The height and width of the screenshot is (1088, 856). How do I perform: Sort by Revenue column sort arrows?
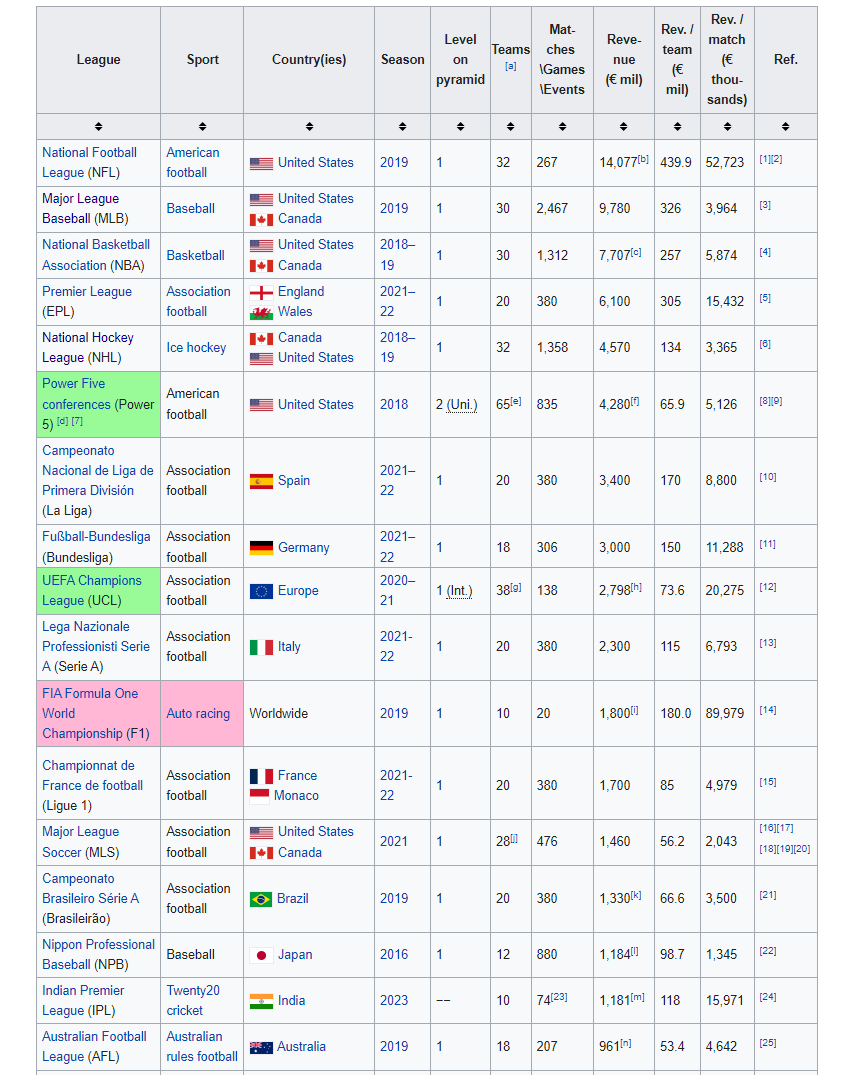pos(624,126)
